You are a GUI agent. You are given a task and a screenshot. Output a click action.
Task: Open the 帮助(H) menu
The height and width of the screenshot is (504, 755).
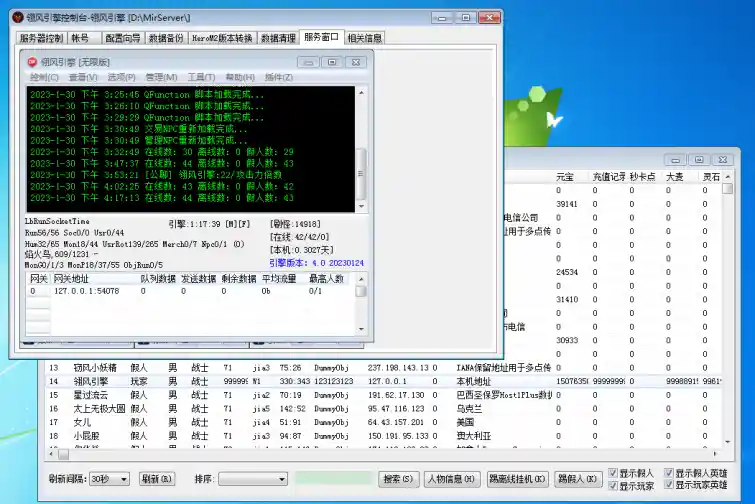point(240,77)
